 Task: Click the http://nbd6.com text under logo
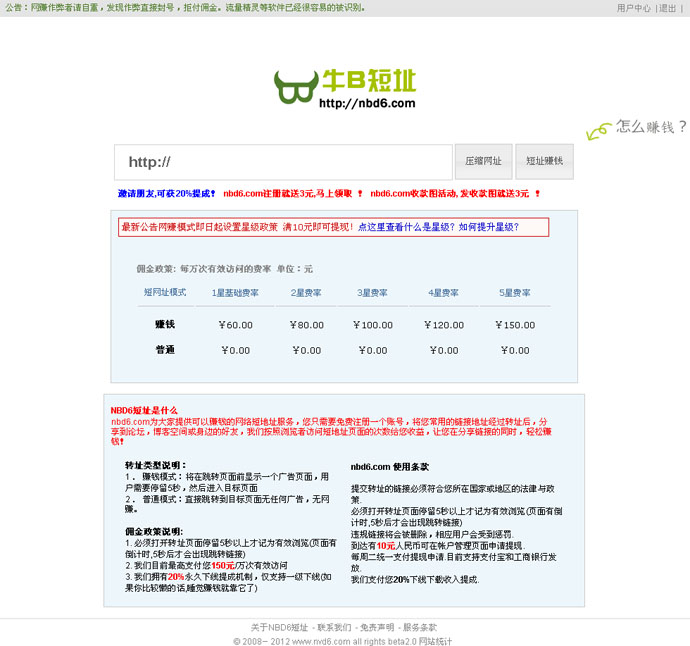click(367, 103)
